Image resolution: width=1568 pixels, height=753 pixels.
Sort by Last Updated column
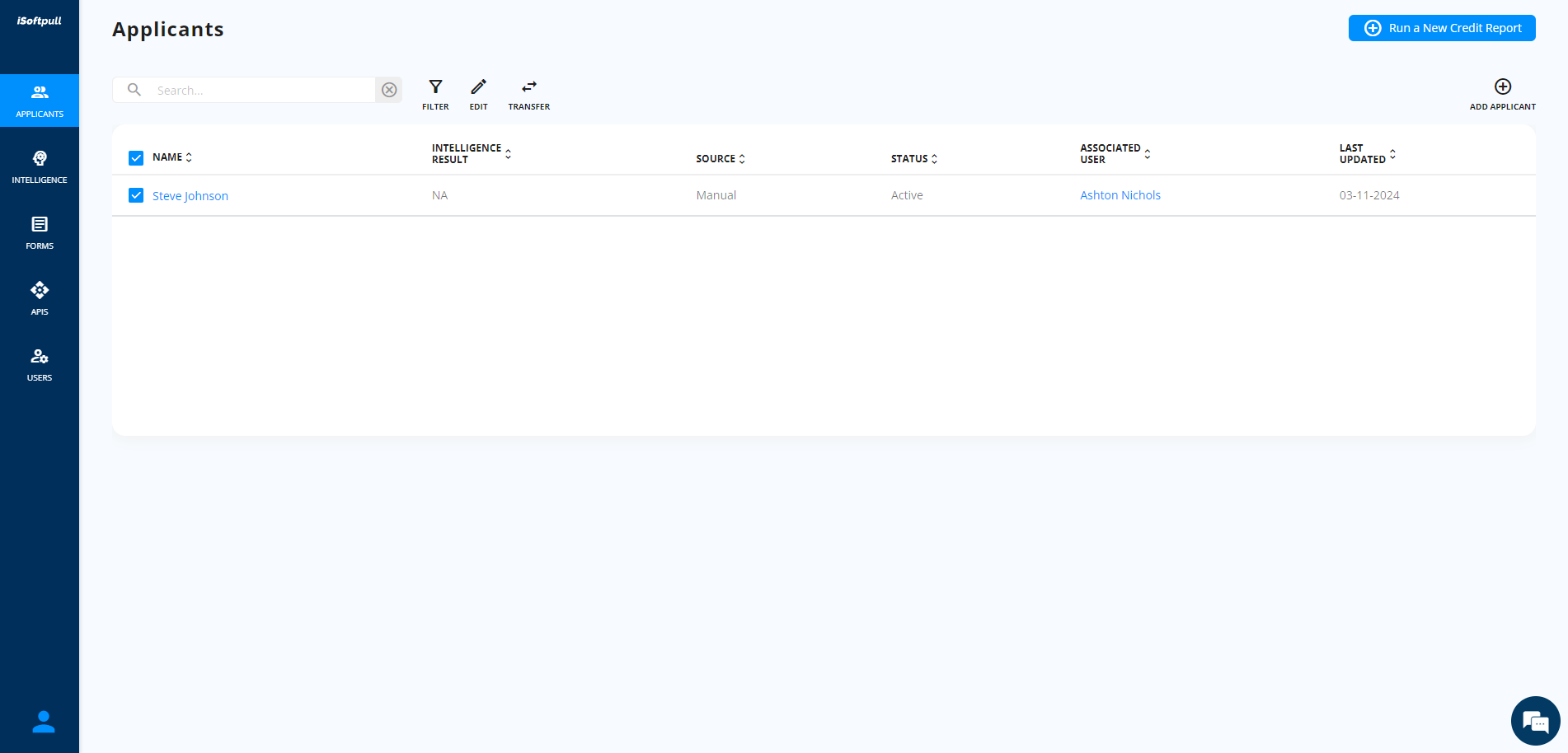coord(1368,154)
